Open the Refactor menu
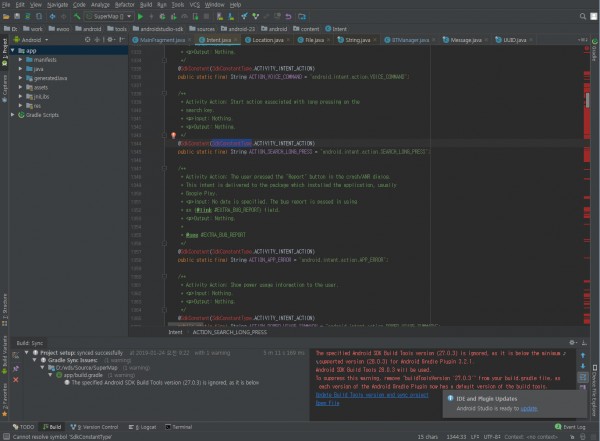 (x=125, y=5)
